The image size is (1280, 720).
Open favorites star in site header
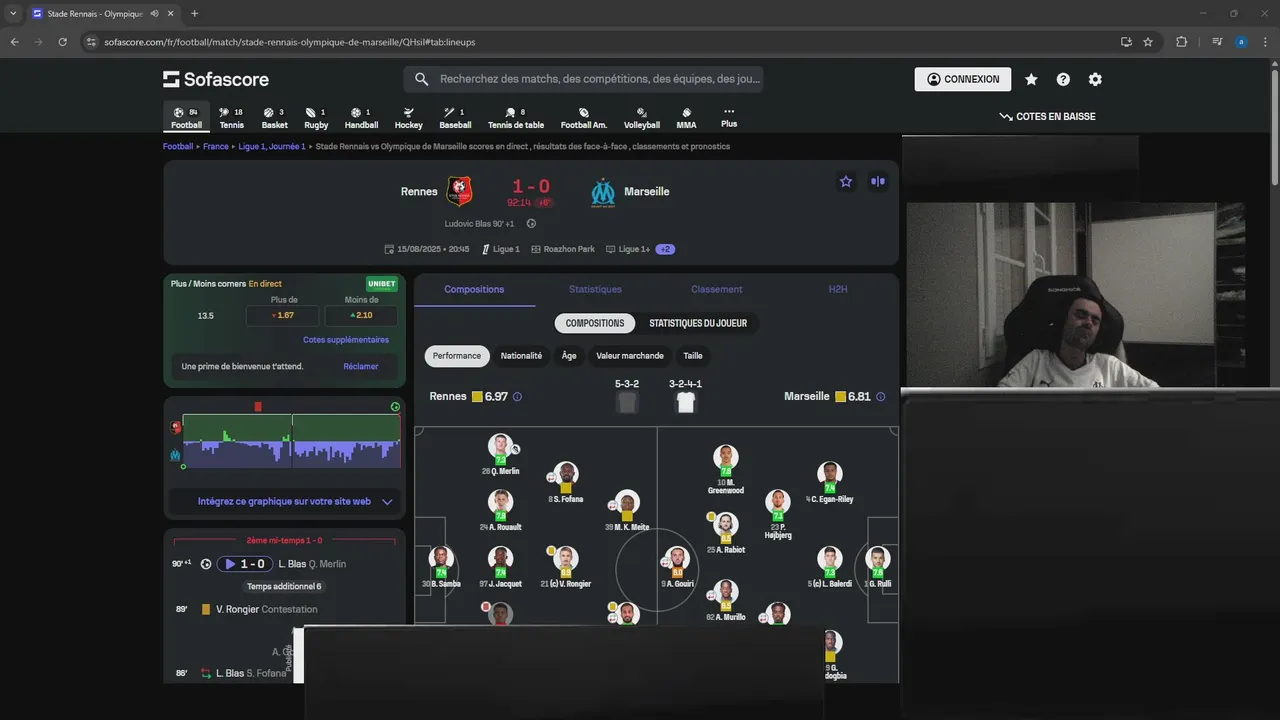tap(1031, 79)
